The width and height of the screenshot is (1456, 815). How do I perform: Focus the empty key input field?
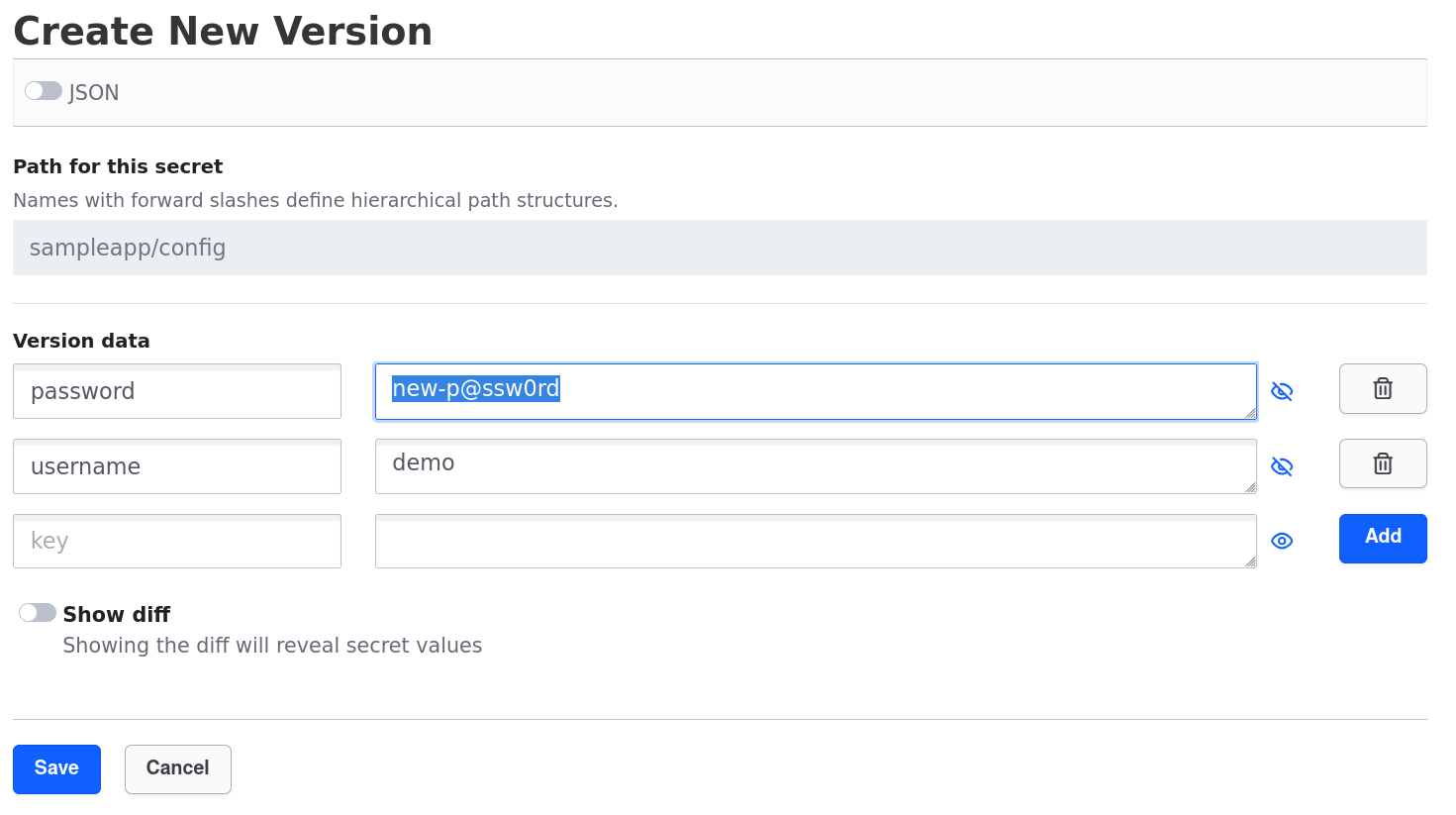[x=177, y=541]
